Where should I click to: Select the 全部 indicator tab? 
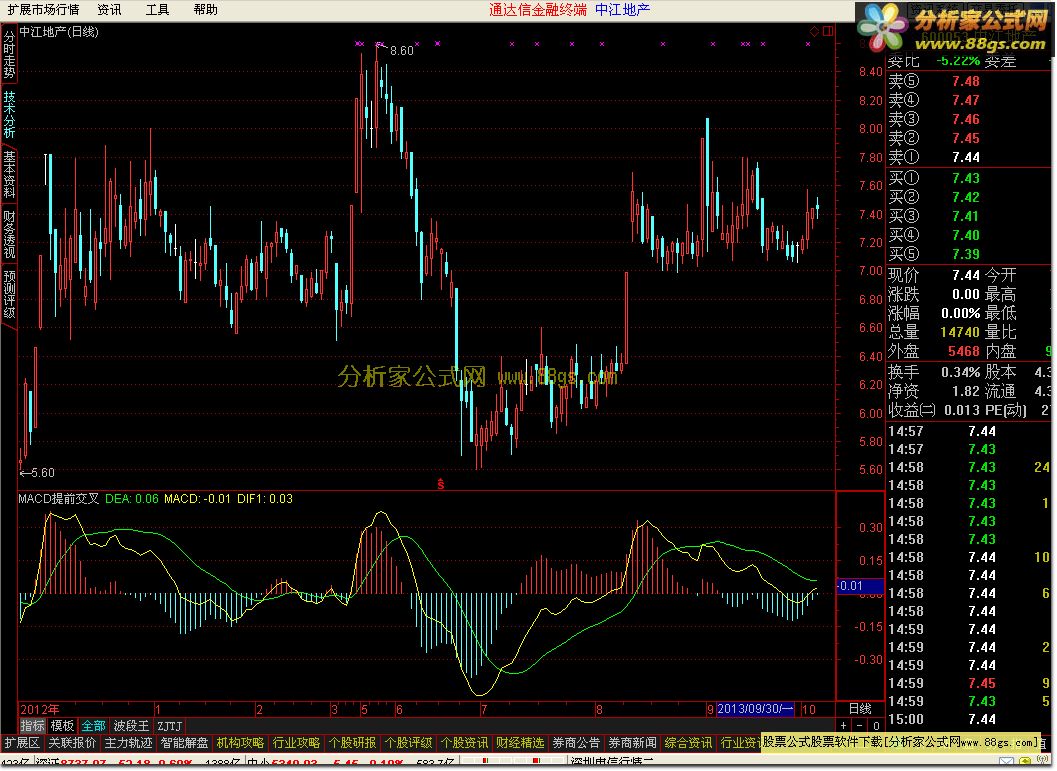pyautogui.click(x=93, y=726)
